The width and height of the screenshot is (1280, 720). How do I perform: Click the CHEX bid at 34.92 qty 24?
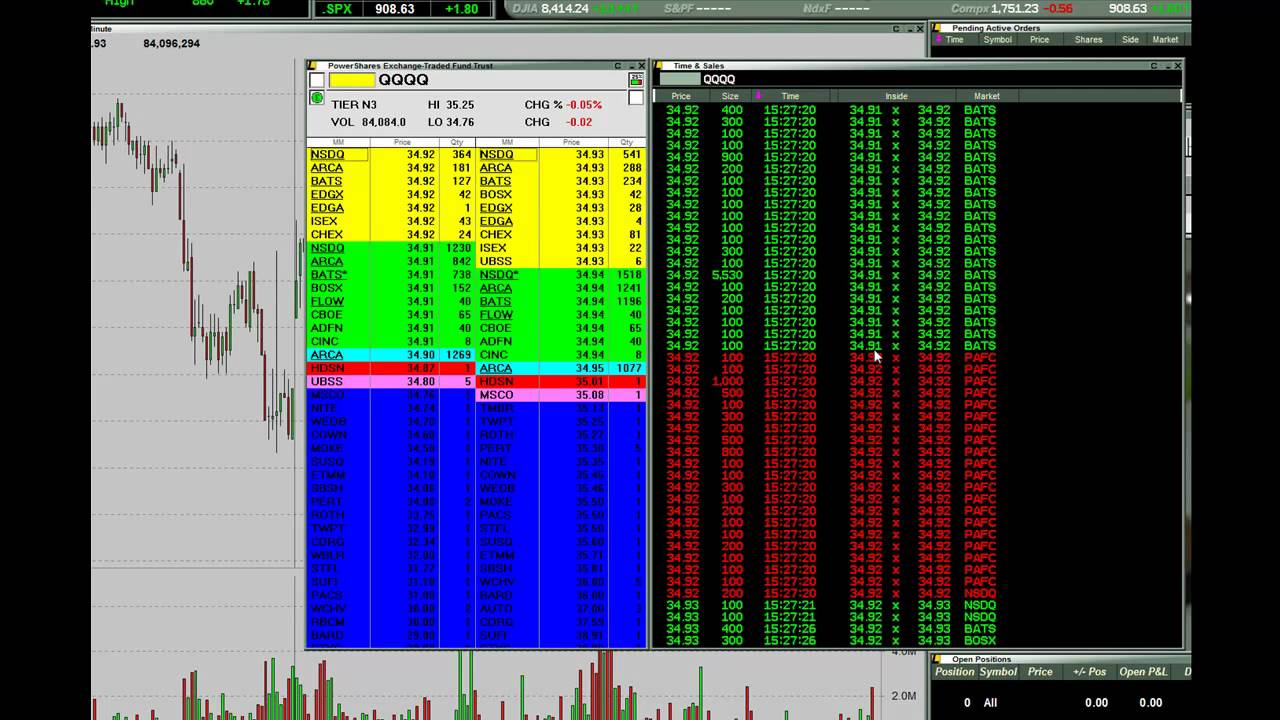click(x=391, y=235)
